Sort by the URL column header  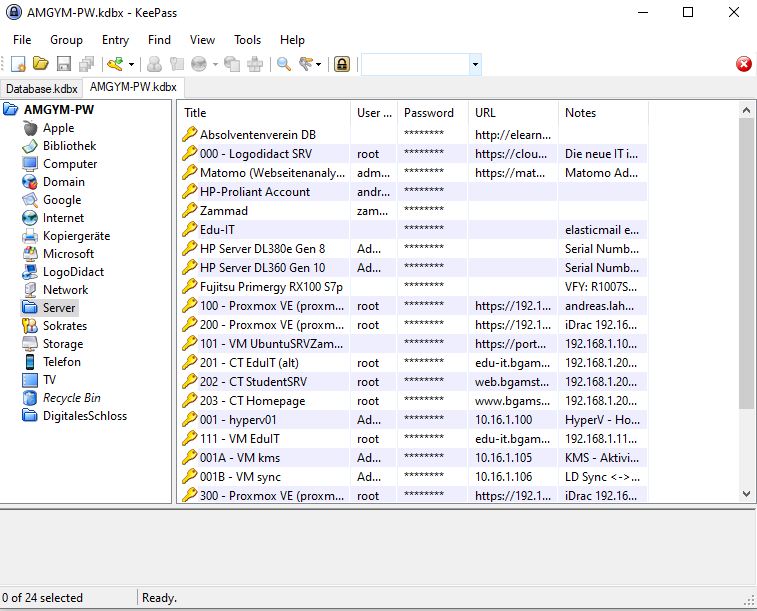[513, 113]
